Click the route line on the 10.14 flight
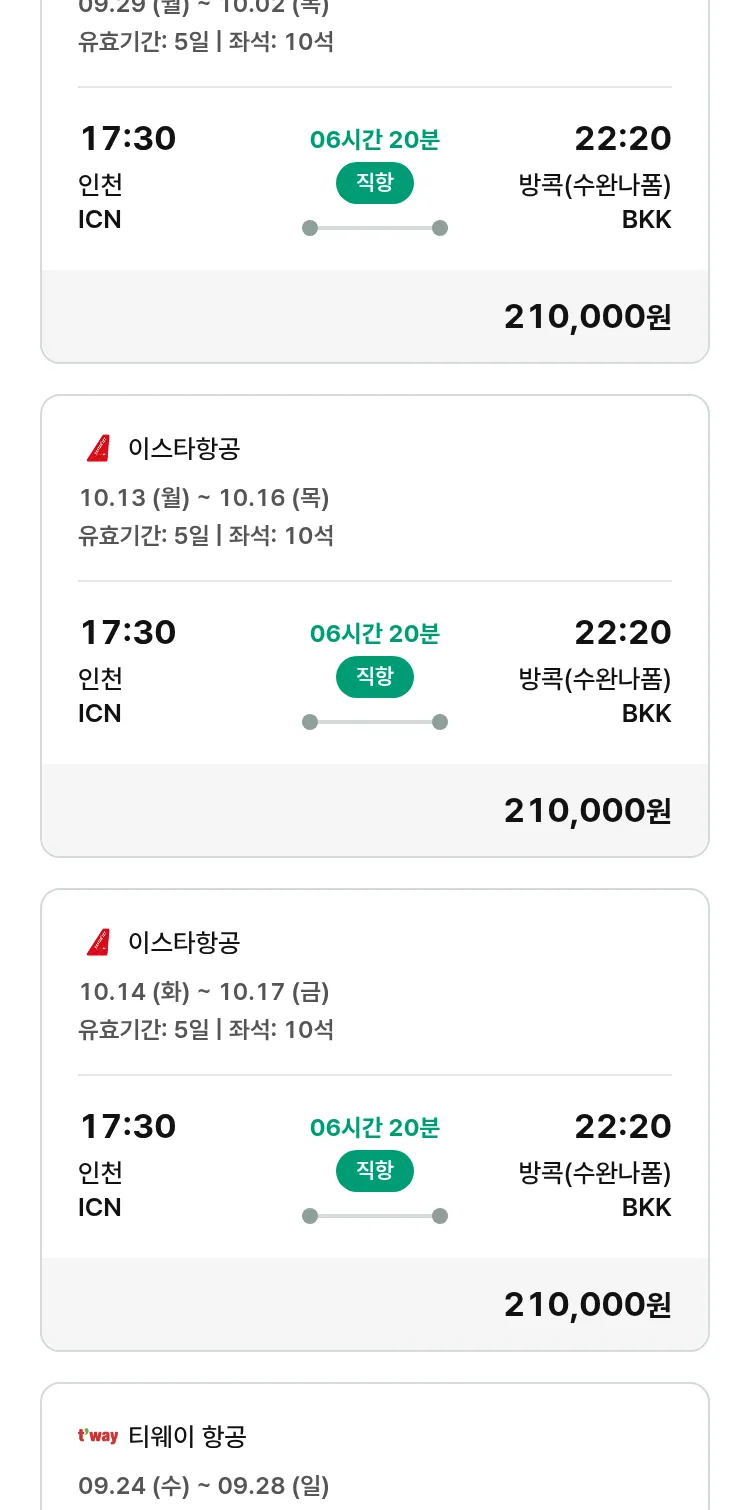750x1510 pixels. 374,1216
